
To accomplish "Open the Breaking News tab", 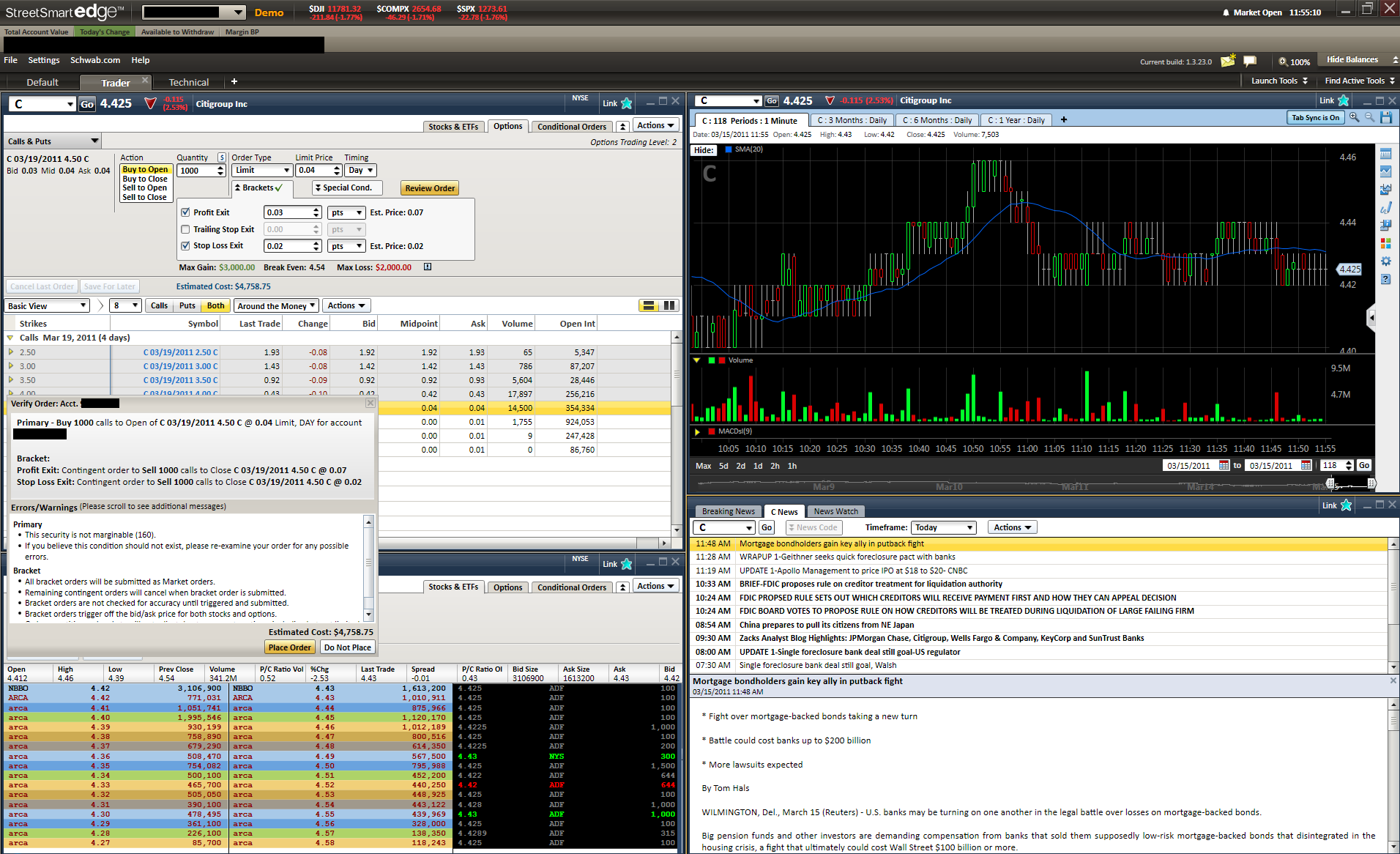I will (x=728, y=511).
